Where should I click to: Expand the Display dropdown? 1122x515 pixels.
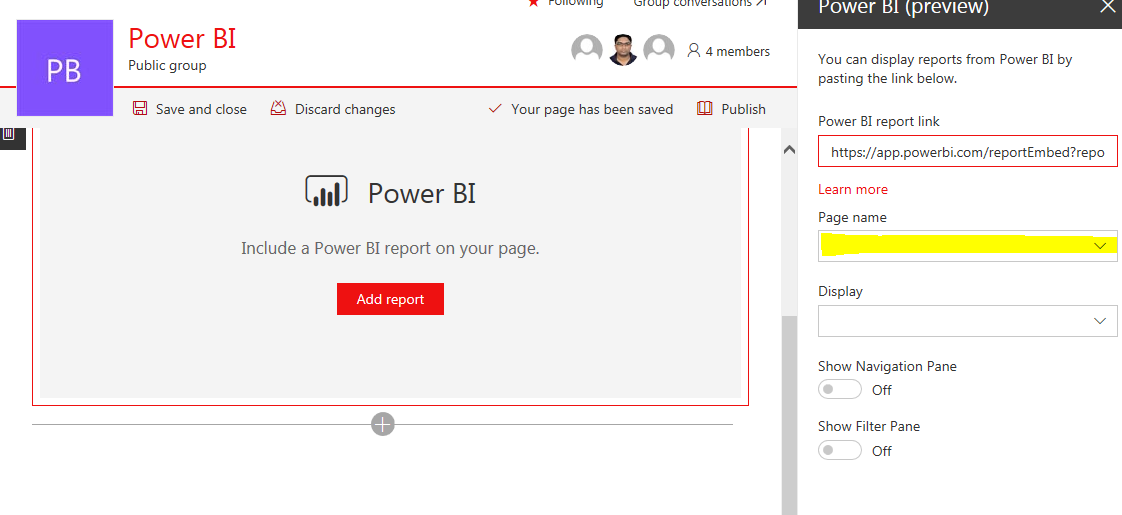(x=967, y=320)
